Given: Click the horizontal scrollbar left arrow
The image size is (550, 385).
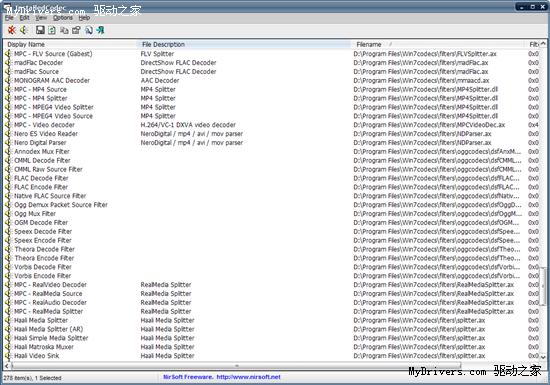Looking at the screenshot, I should 7,366.
